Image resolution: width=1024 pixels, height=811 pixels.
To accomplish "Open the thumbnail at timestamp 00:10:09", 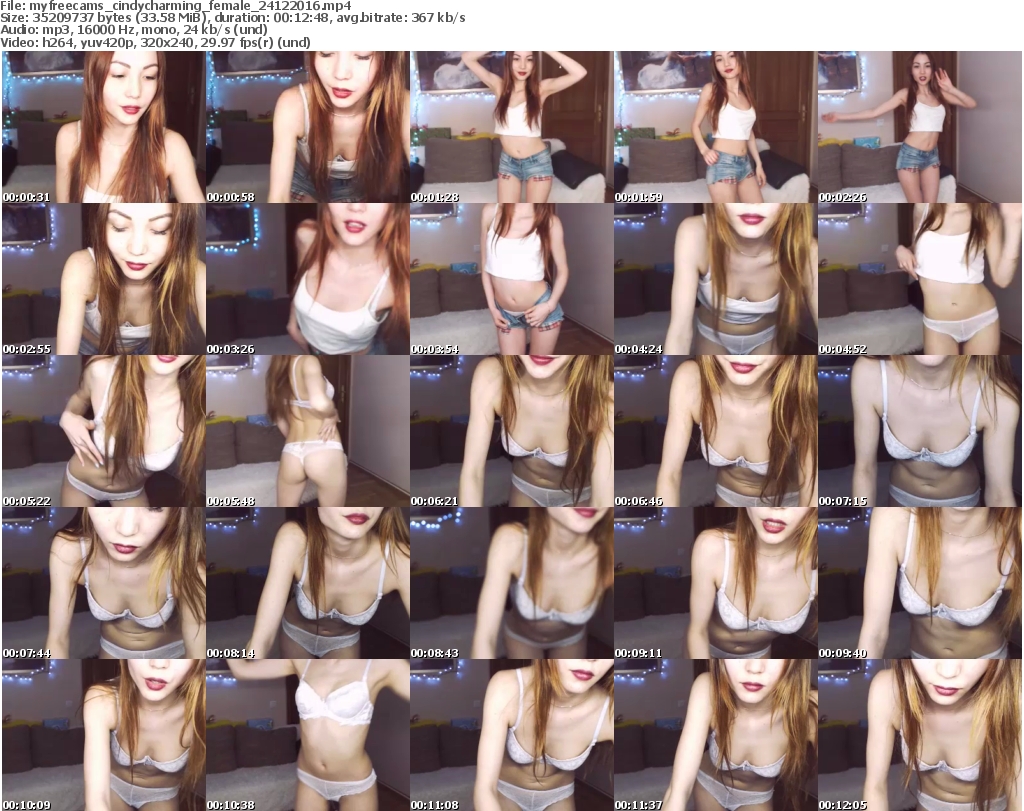I will (104, 735).
